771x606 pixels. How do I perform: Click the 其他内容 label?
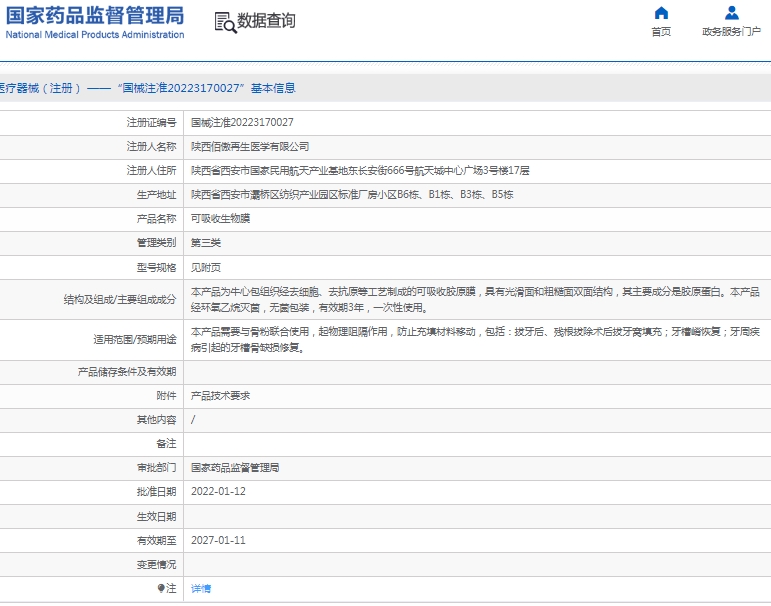tap(156, 420)
